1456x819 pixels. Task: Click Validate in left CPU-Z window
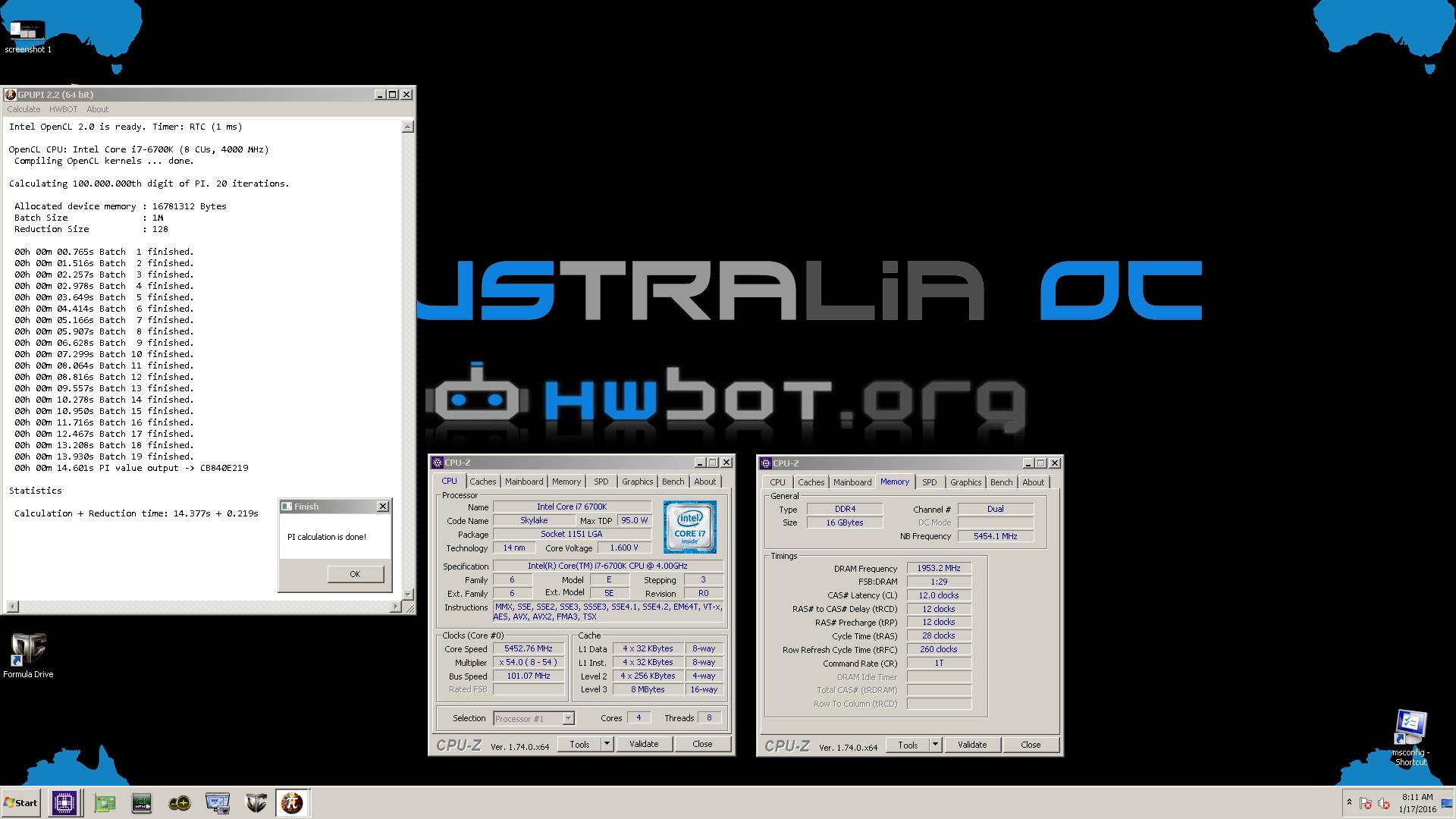pos(644,744)
